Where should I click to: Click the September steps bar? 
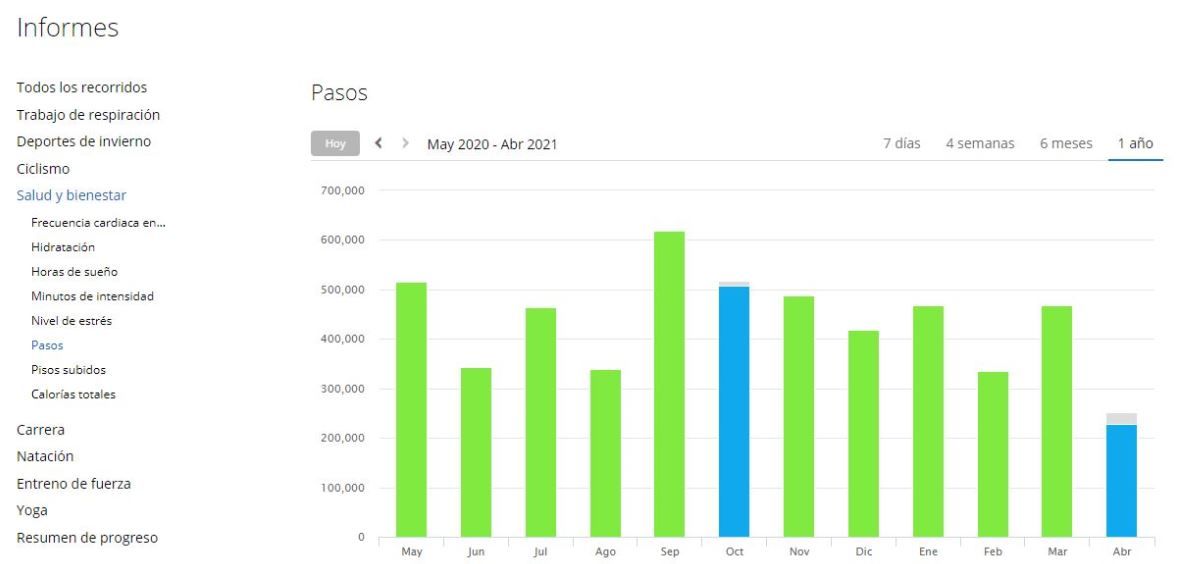click(669, 384)
